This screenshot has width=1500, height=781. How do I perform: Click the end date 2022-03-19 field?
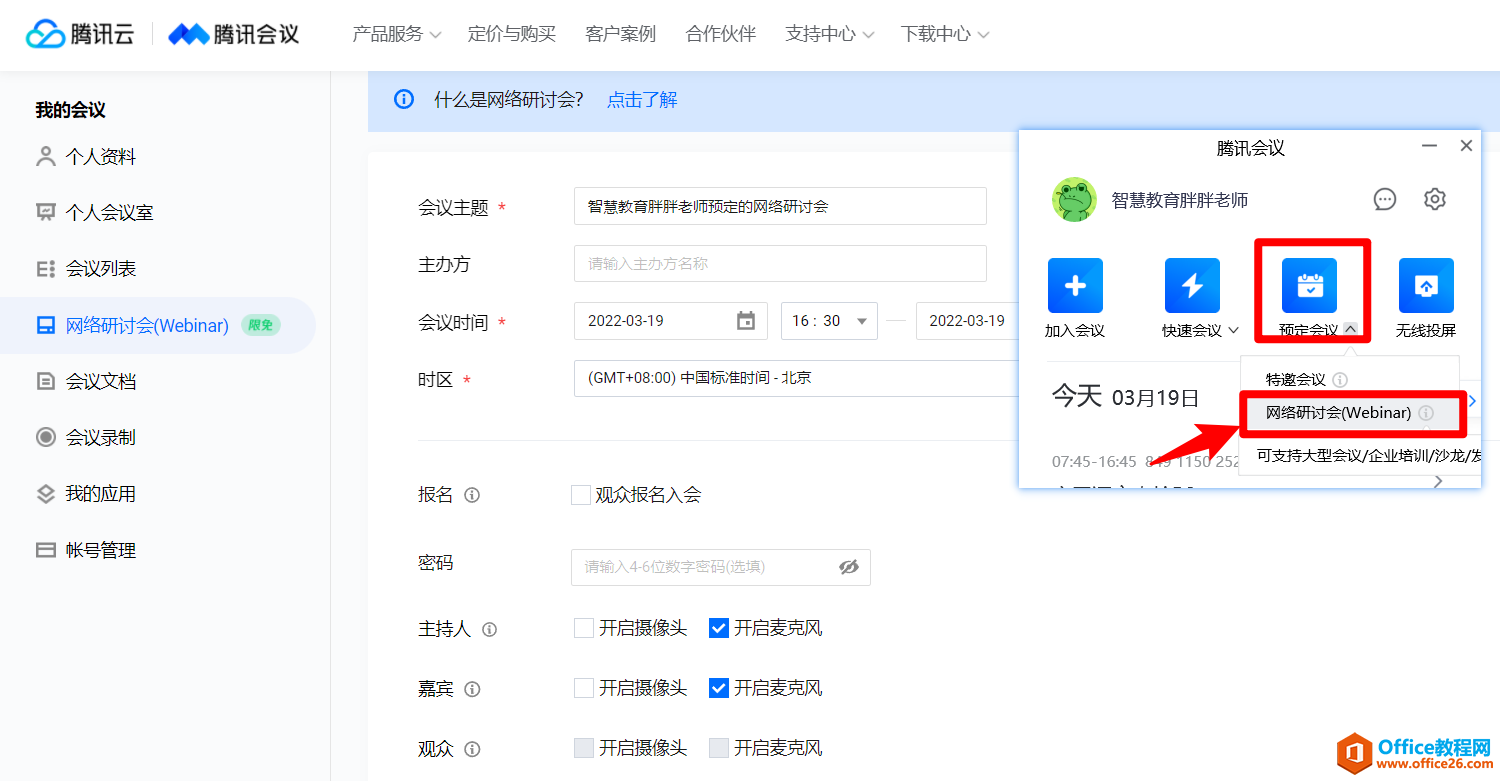click(x=967, y=321)
